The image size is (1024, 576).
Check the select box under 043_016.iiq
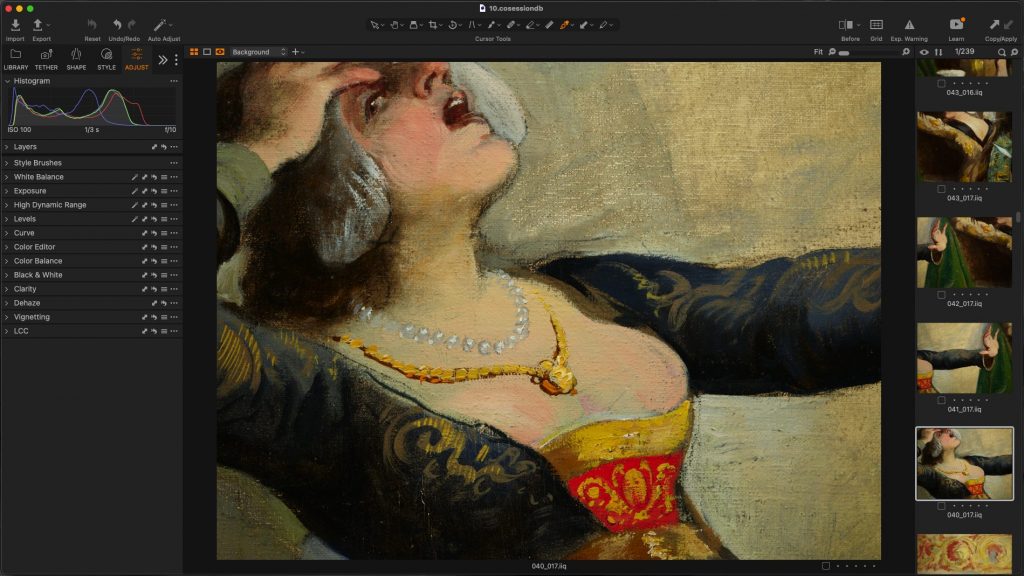pos(941,83)
